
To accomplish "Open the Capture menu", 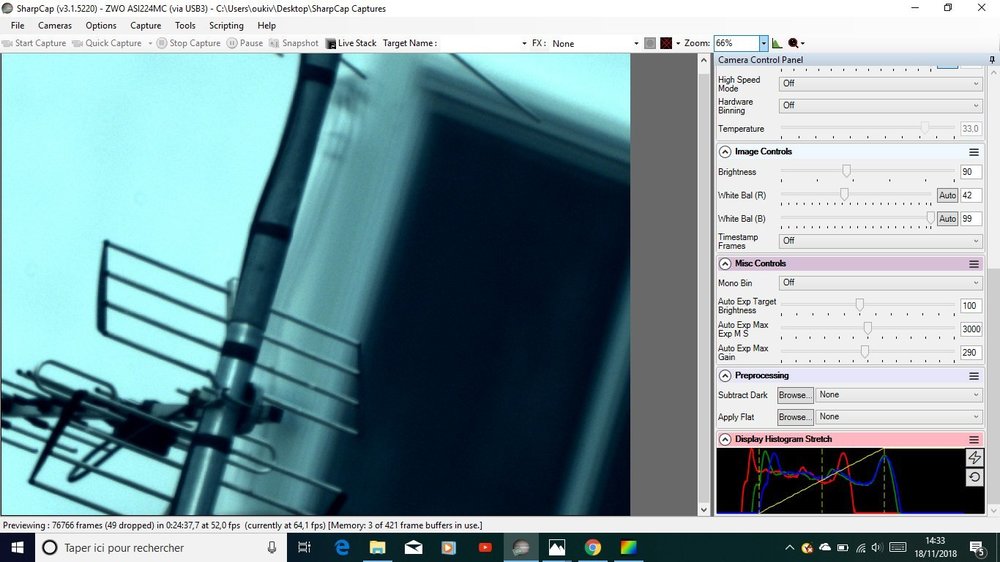I will [x=145, y=26].
